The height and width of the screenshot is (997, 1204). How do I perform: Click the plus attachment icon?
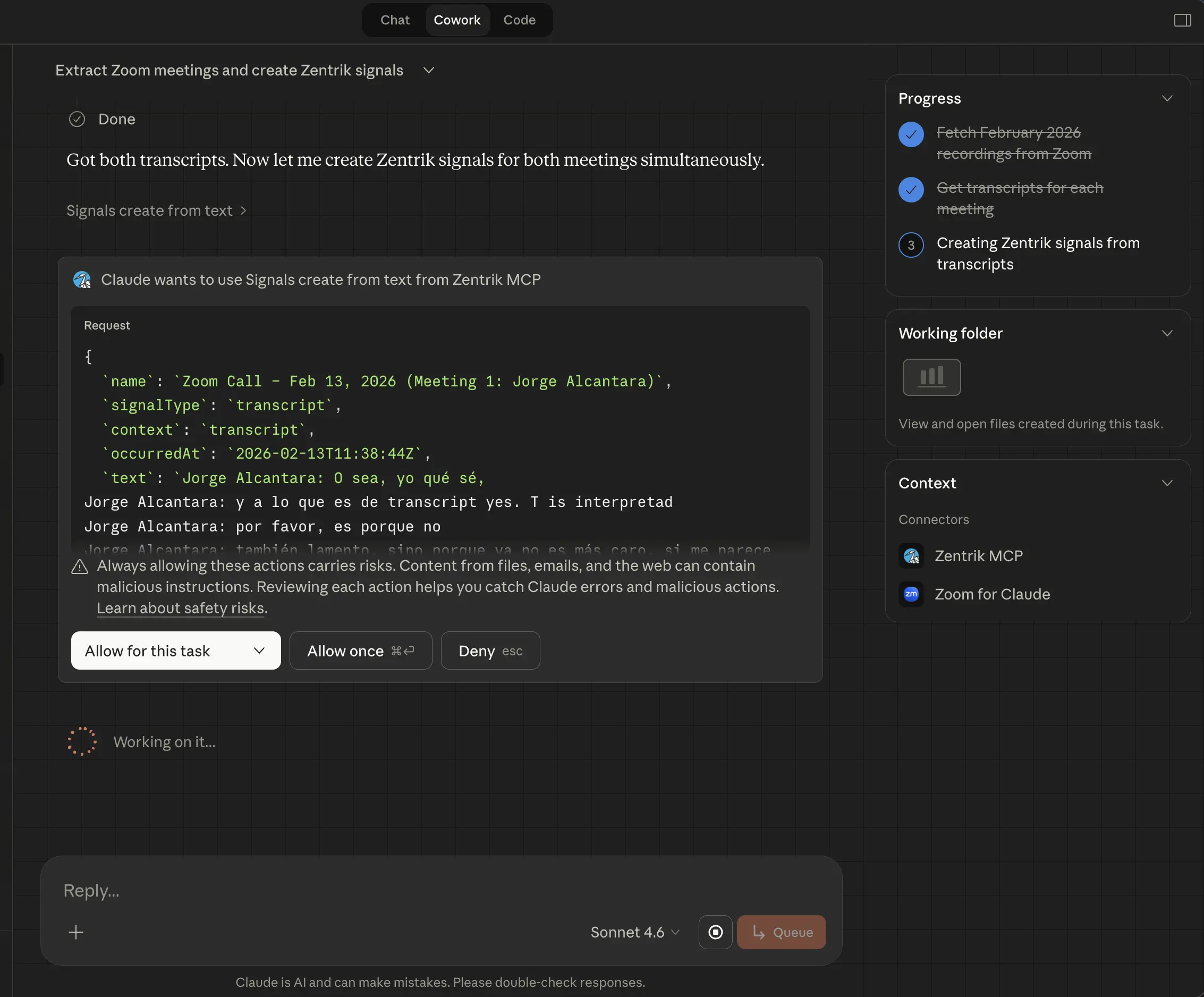[77, 932]
